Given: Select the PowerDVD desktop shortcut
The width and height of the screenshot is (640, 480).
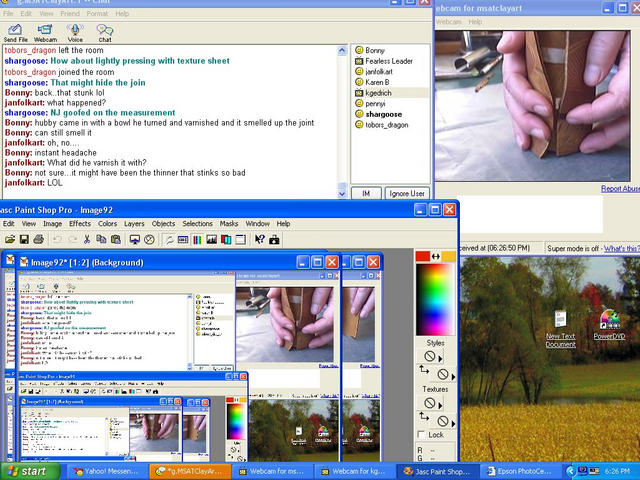Looking at the screenshot, I should tap(609, 325).
